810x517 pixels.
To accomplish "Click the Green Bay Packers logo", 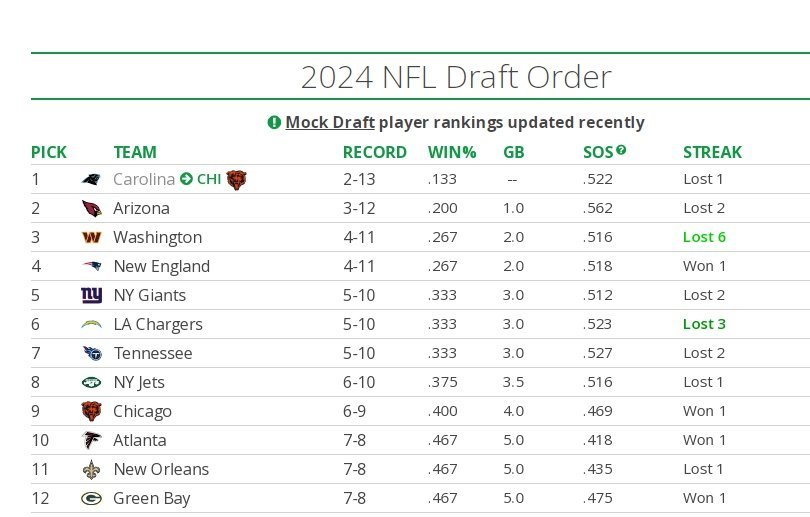I will coord(92,499).
